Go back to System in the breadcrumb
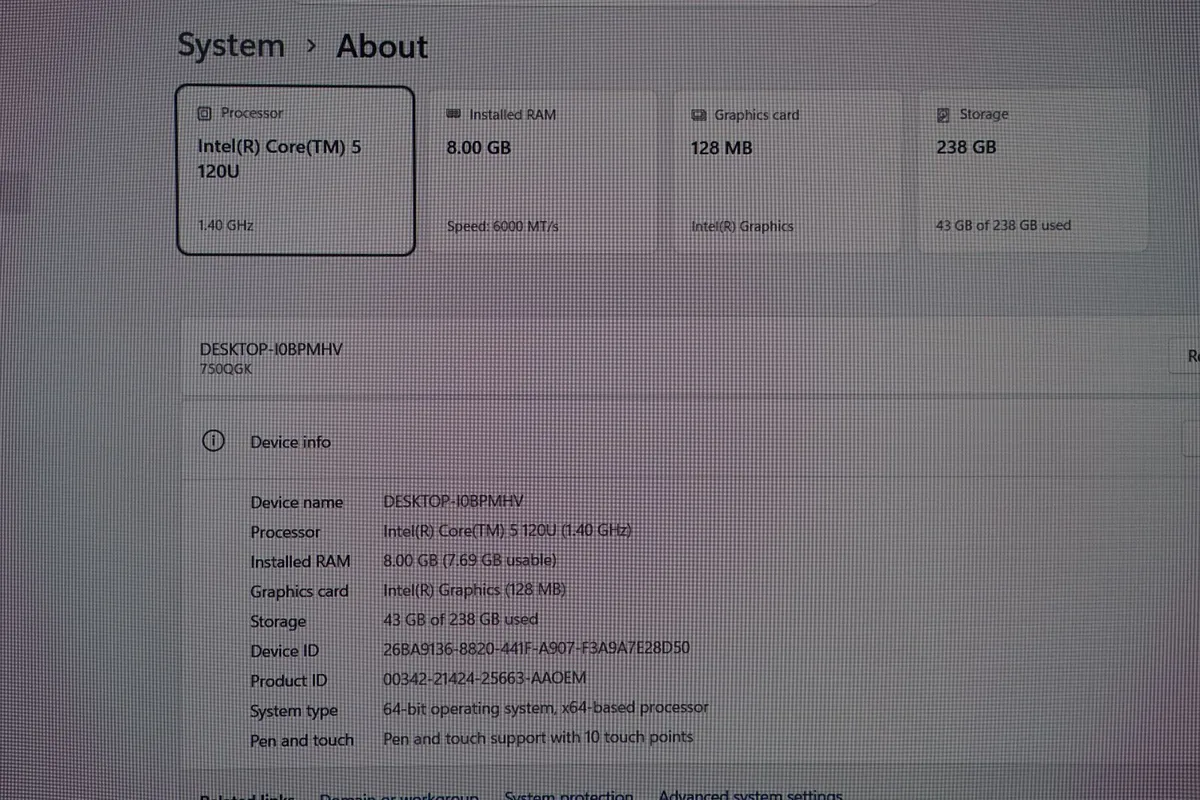The image size is (1200, 800). point(231,46)
